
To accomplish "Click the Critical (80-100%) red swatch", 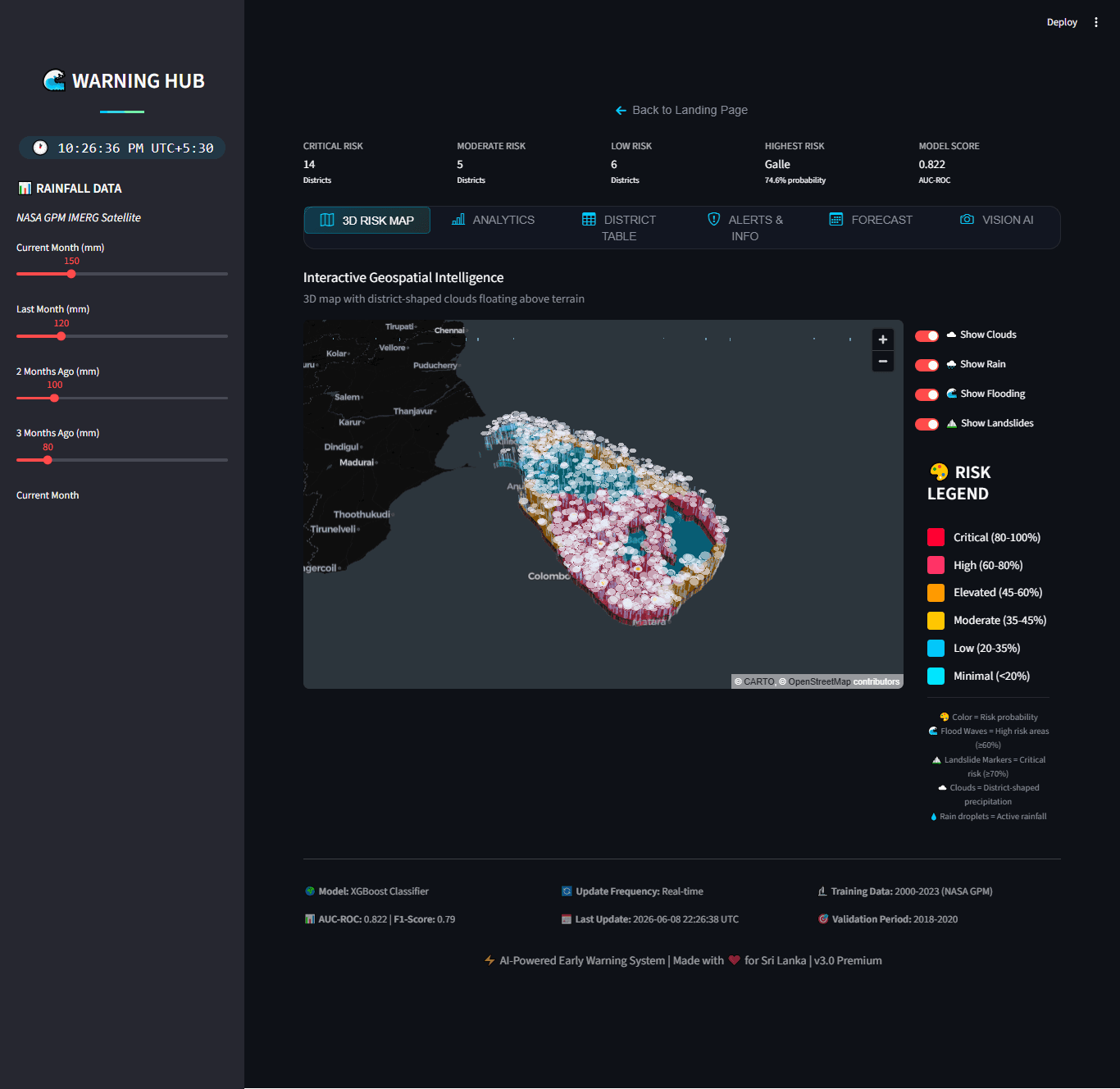I will point(936,537).
